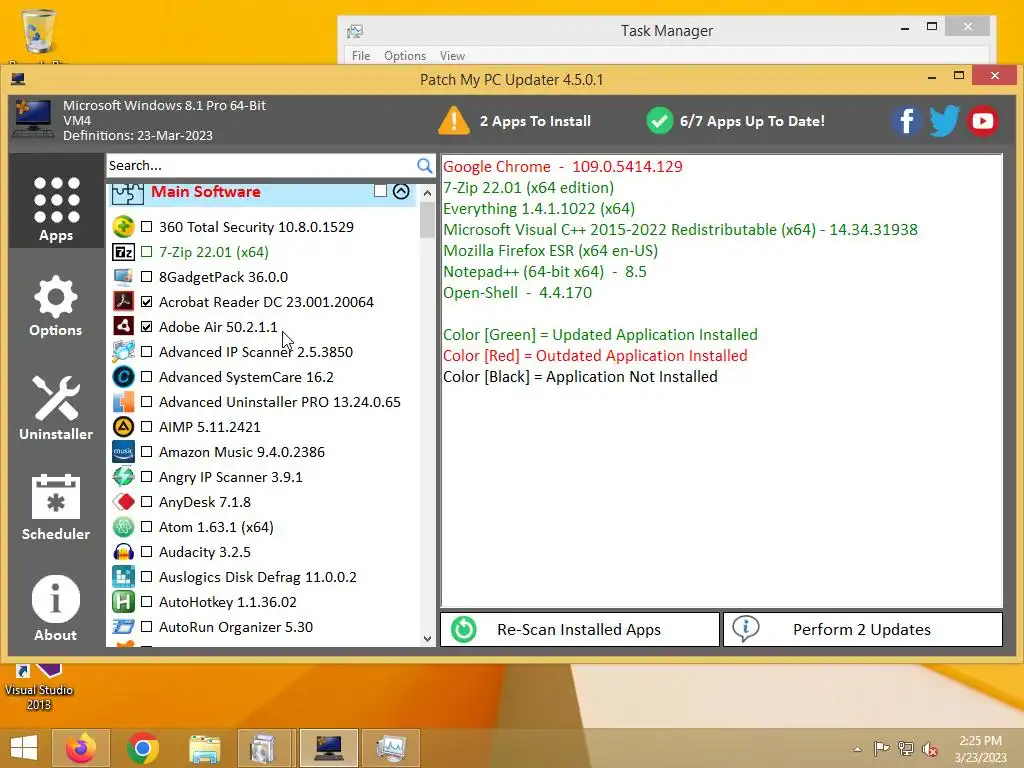
Task: Launch Firefox from the taskbar
Action: pos(81,748)
